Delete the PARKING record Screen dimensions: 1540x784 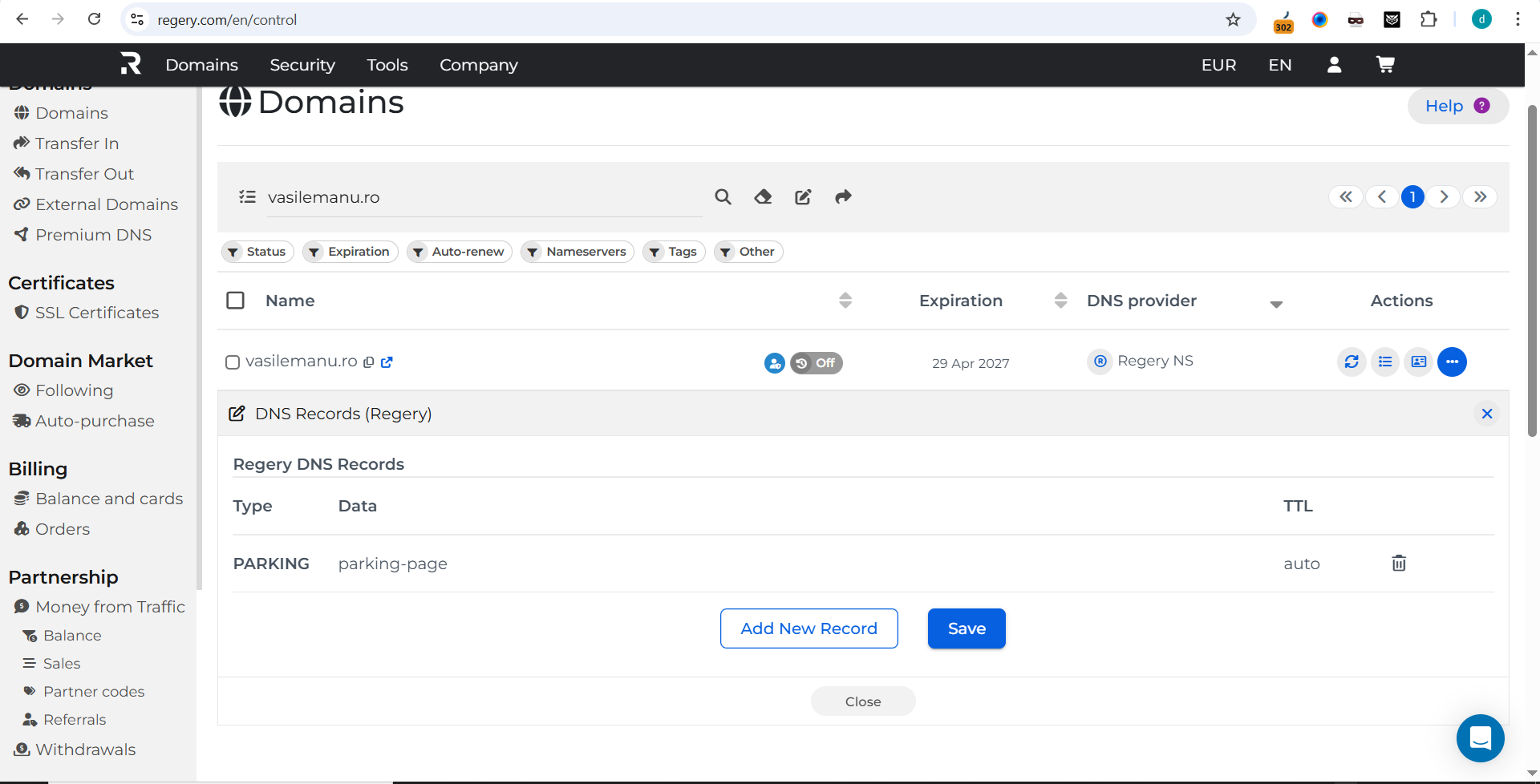coord(1399,564)
